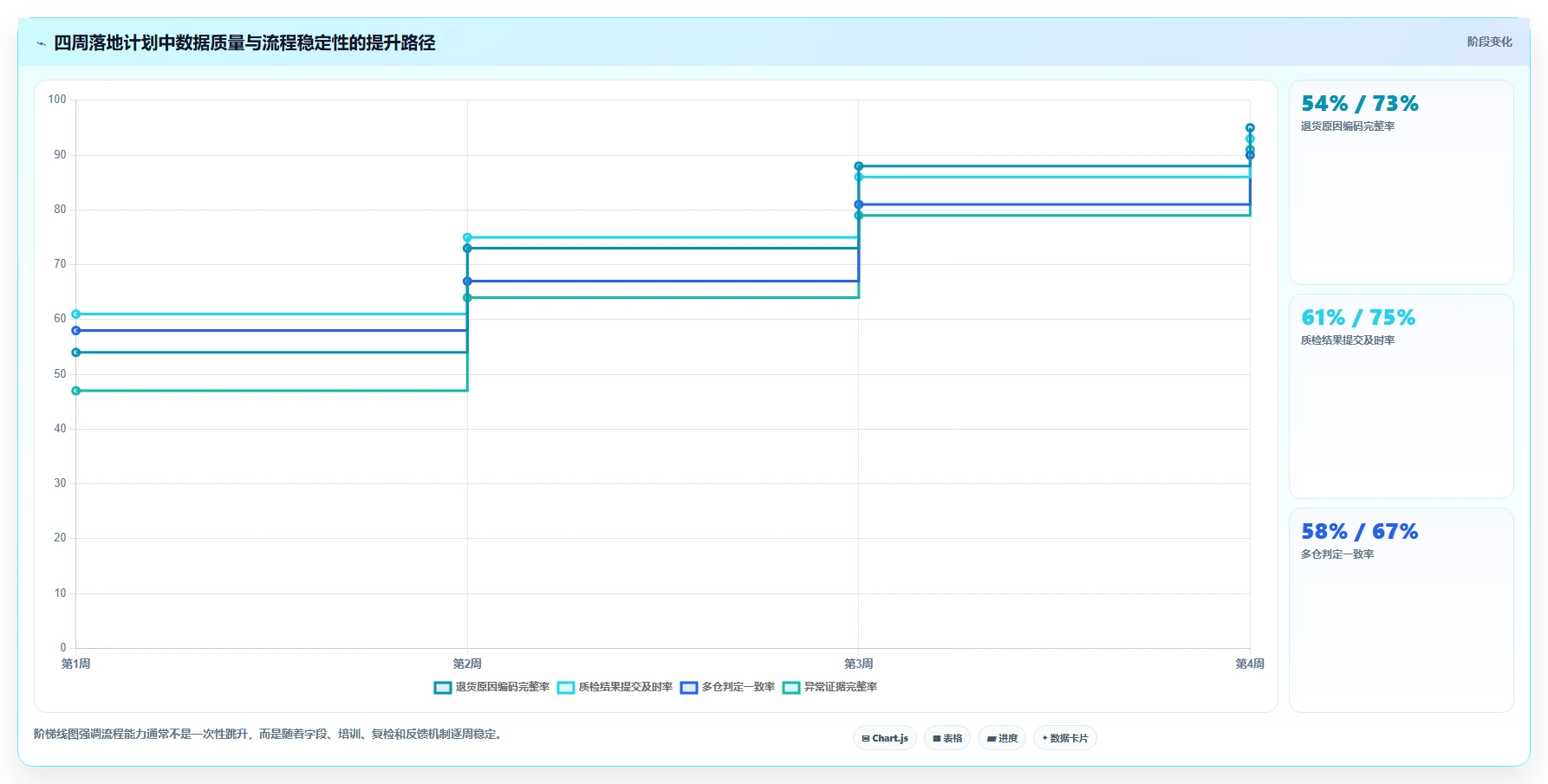This screenshot has width=1548, height=784.
Task: Click the 第1周 data point at value 47
Action: 76,391
